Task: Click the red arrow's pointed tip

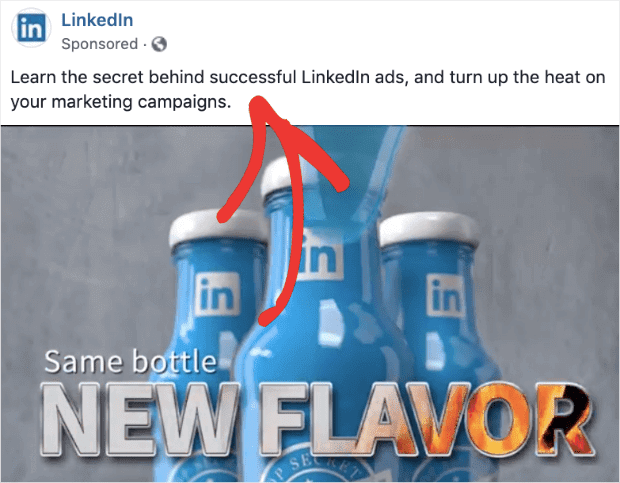Action: [x=258, y=102]
